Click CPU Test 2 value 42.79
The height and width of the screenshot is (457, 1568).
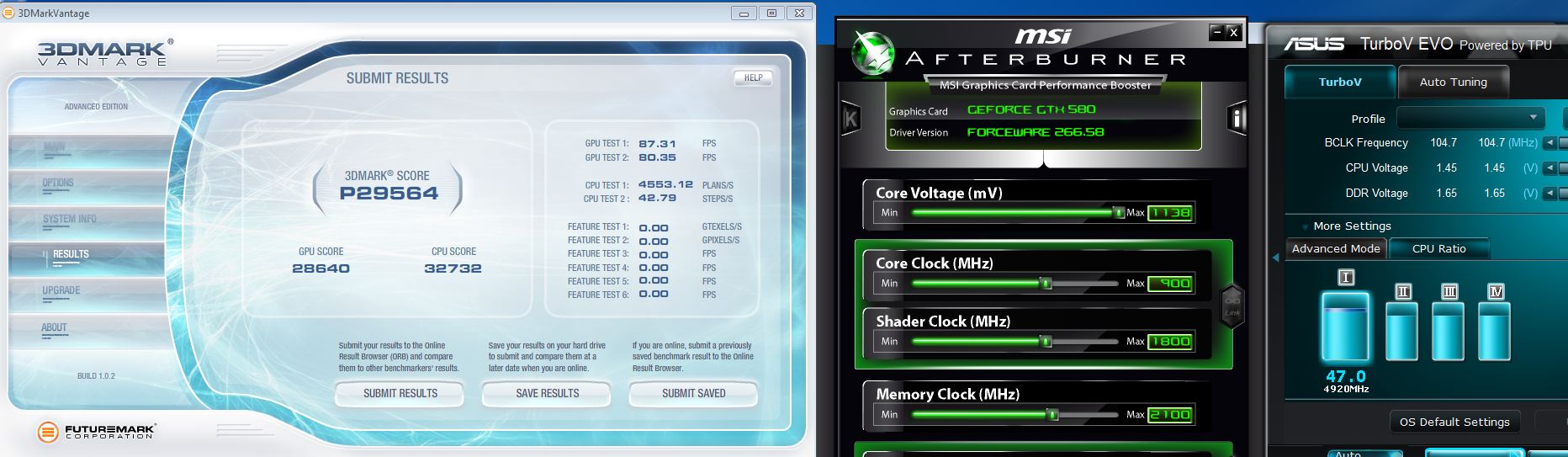[x=657, y=198]
